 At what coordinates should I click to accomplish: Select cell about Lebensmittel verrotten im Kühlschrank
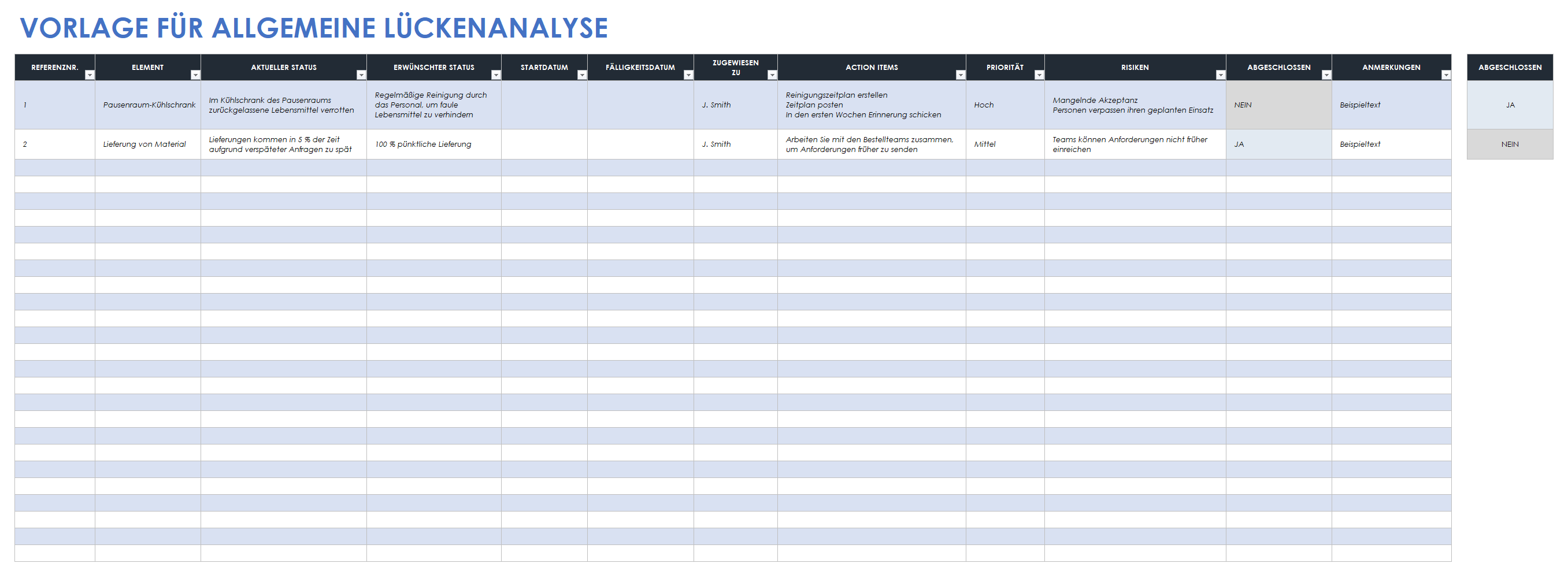pyautogui.click(x=284, y=105)
